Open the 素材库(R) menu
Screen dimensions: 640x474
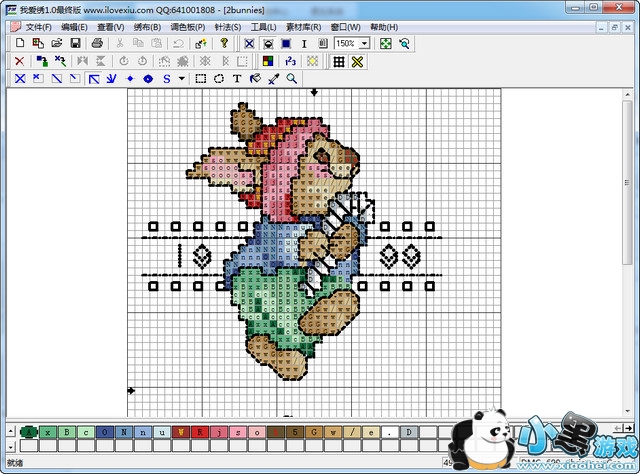coord(303,27)
